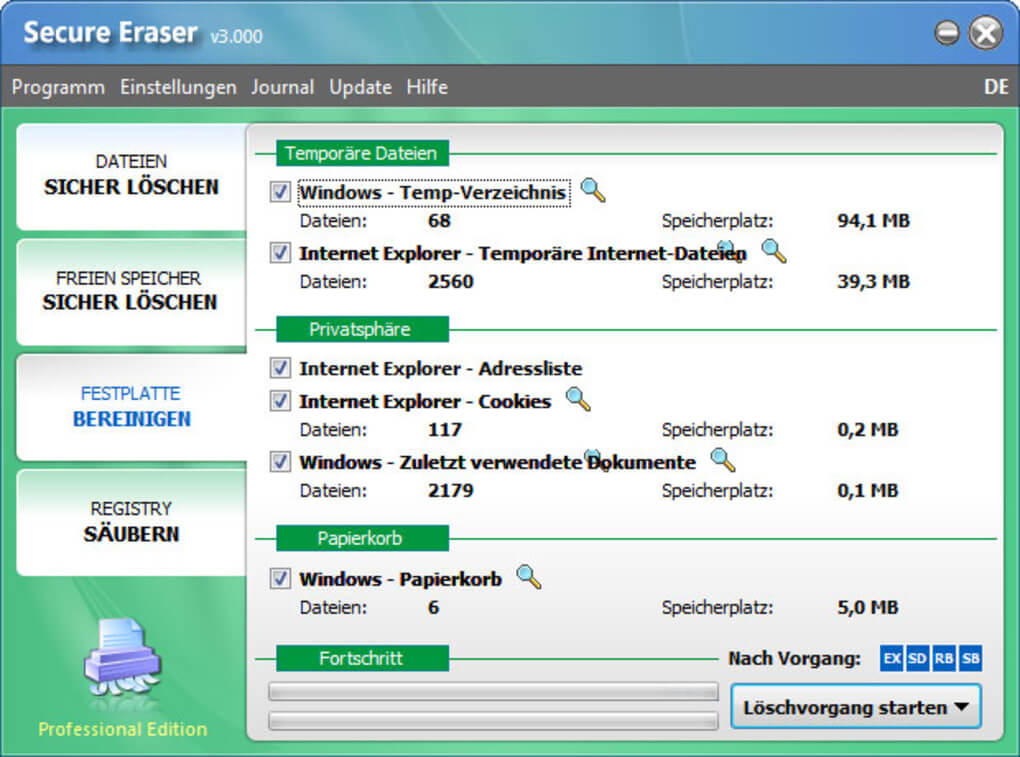Open the DE language selector
The width and height of the screenshot is (1020, 757).
[996, 87]
